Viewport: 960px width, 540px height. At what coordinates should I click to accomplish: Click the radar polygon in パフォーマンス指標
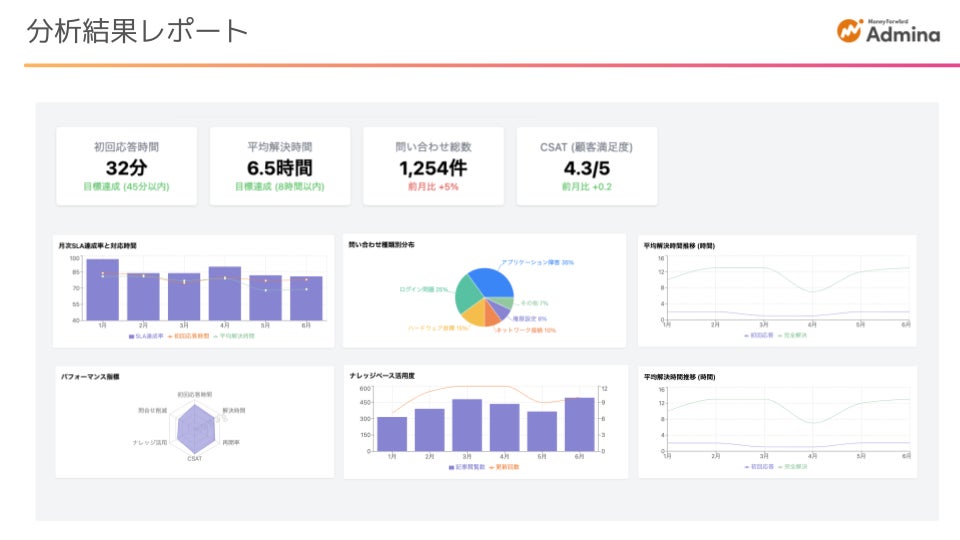tap(195, 427)
